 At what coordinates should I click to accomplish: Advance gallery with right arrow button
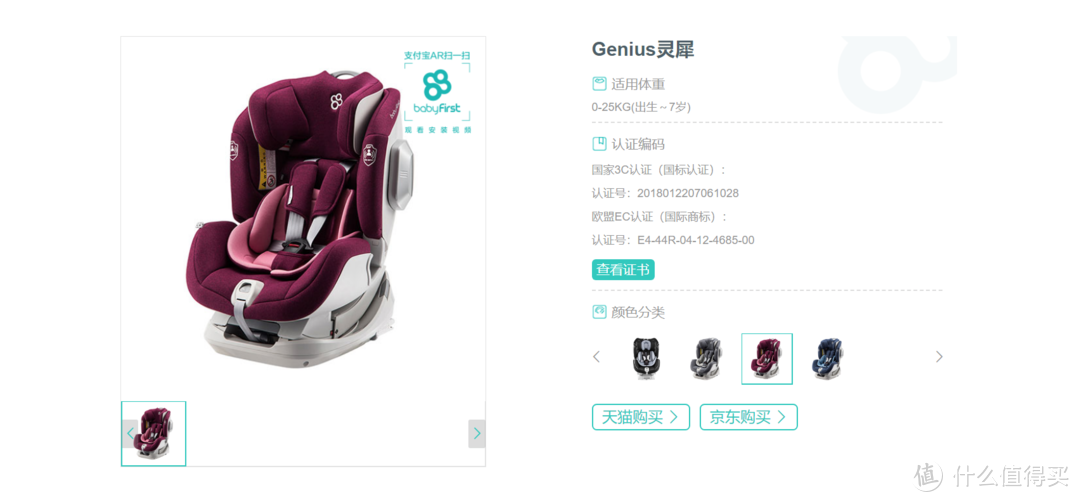pos(477,434)
